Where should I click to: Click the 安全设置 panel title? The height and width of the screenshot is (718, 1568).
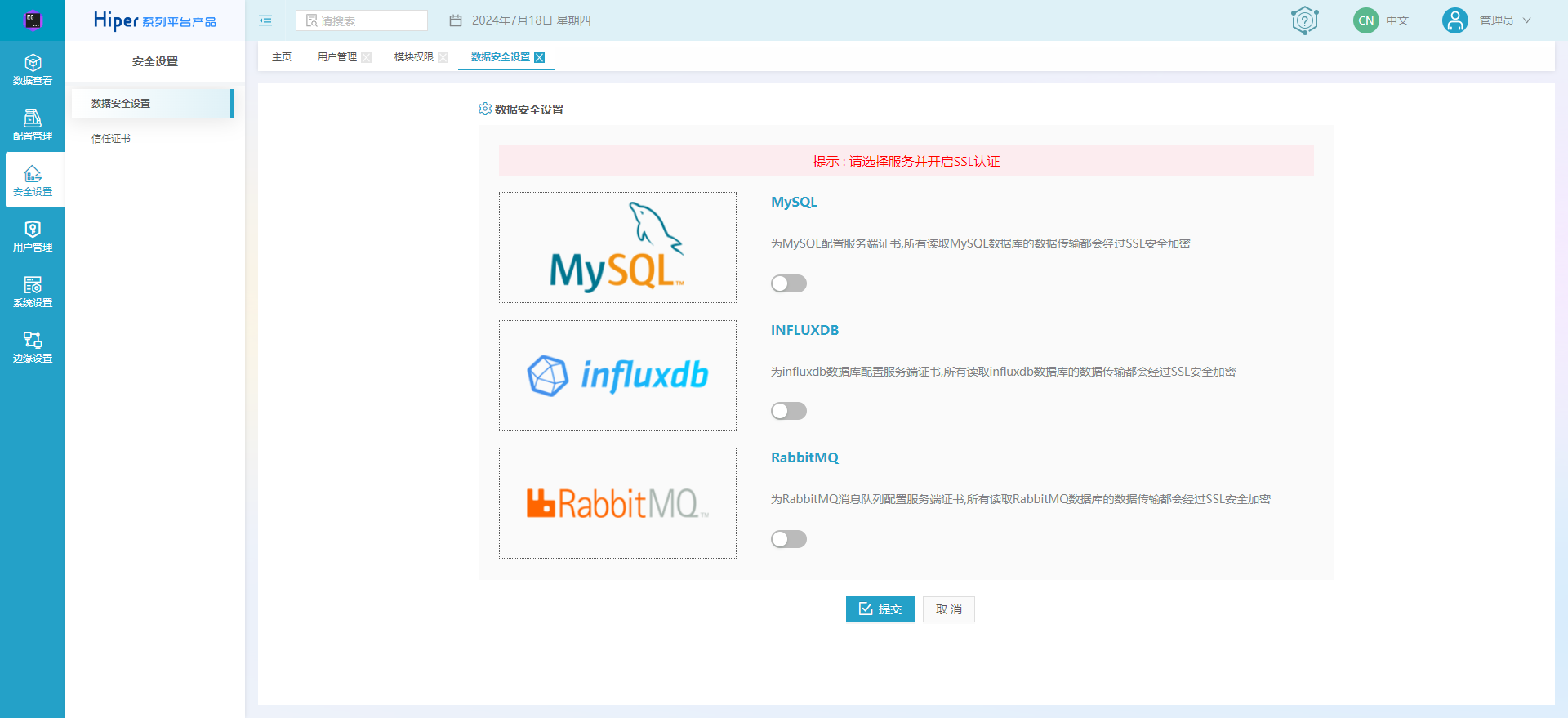point(155,61)
